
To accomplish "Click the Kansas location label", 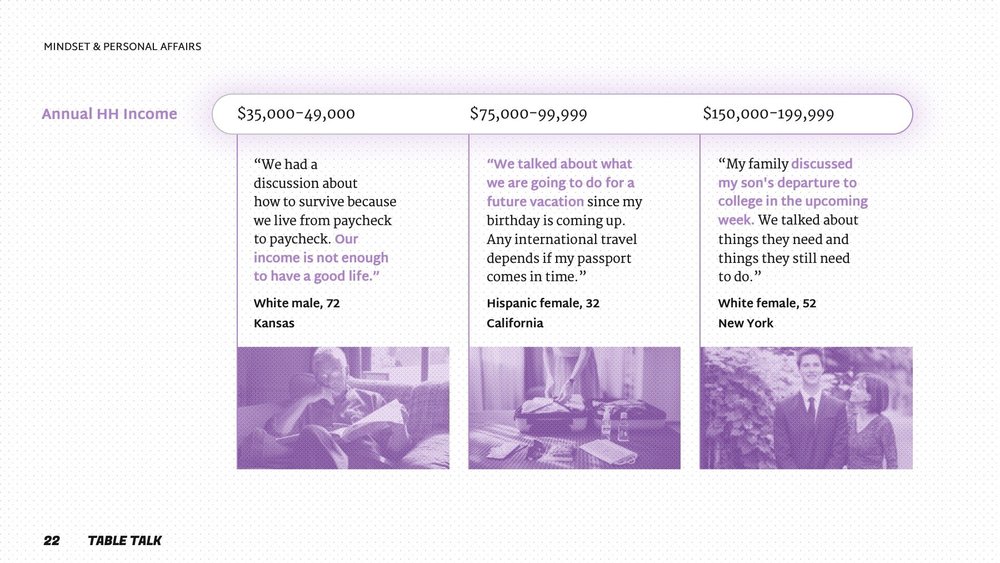I will (274, 323).
